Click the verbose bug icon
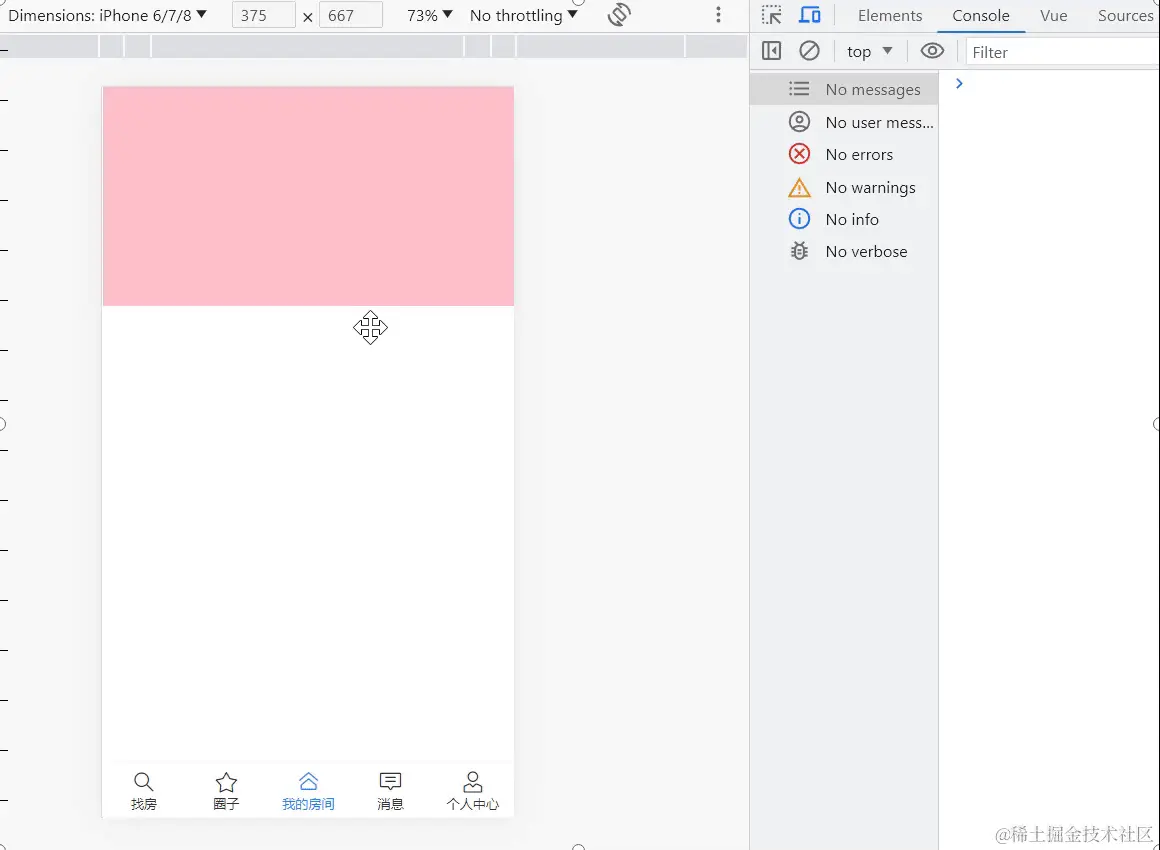The height and width of the screenshot is (850, 1160). [799, 252]
